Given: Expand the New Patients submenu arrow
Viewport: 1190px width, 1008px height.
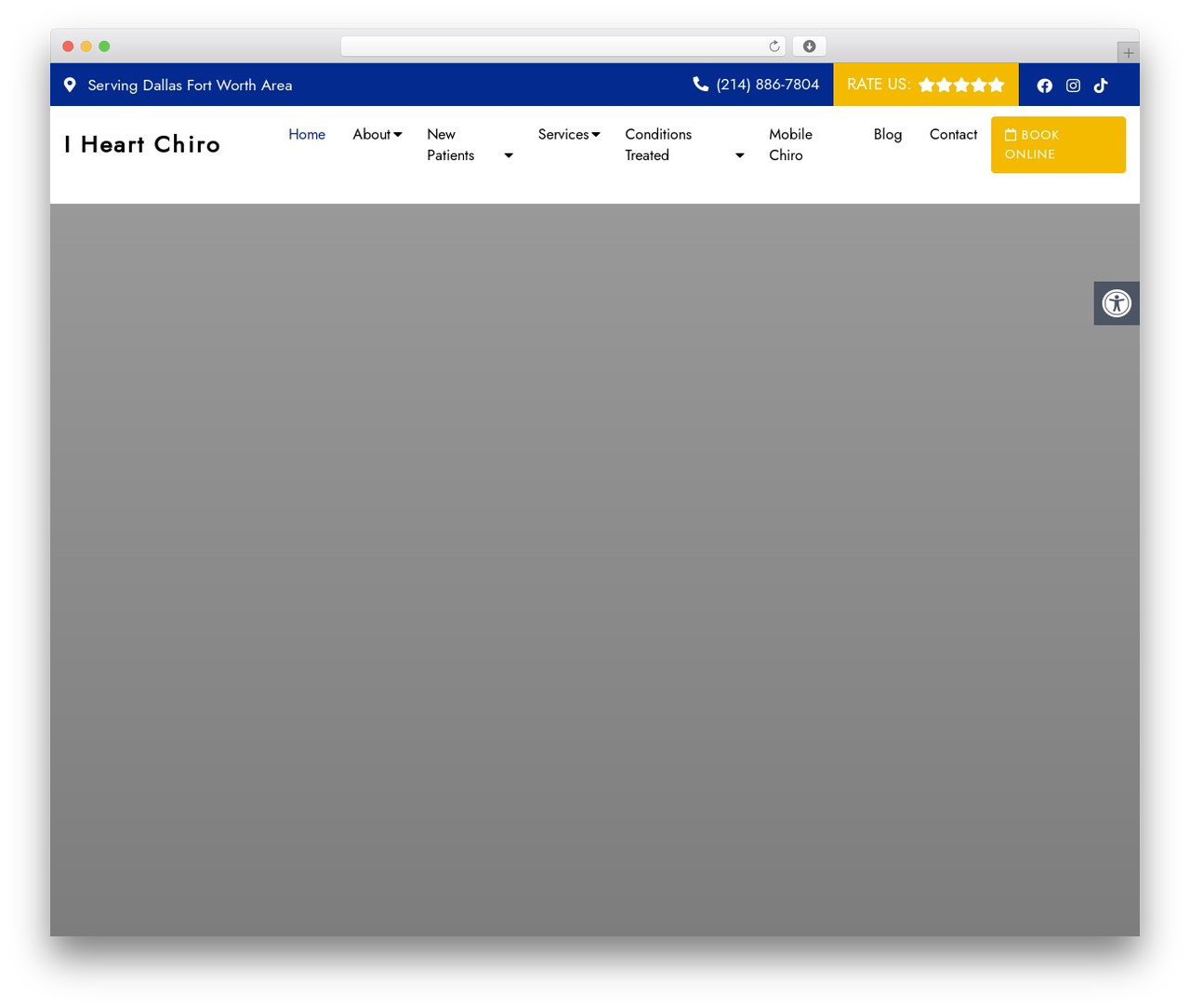Looking at the screenshot, I should pyautogui.click(x=509, y=155).
